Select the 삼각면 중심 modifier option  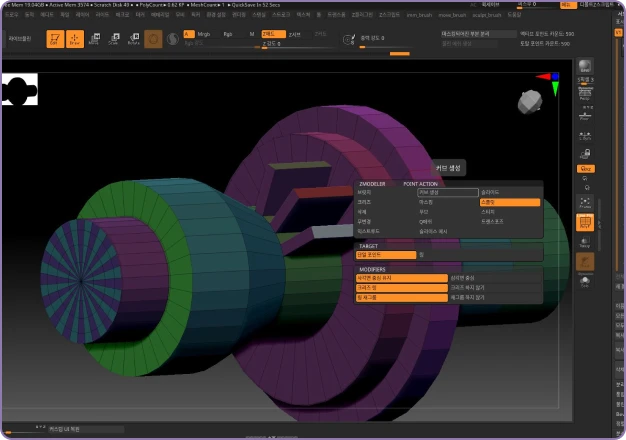pyautogui.click(x=463, y=278)
